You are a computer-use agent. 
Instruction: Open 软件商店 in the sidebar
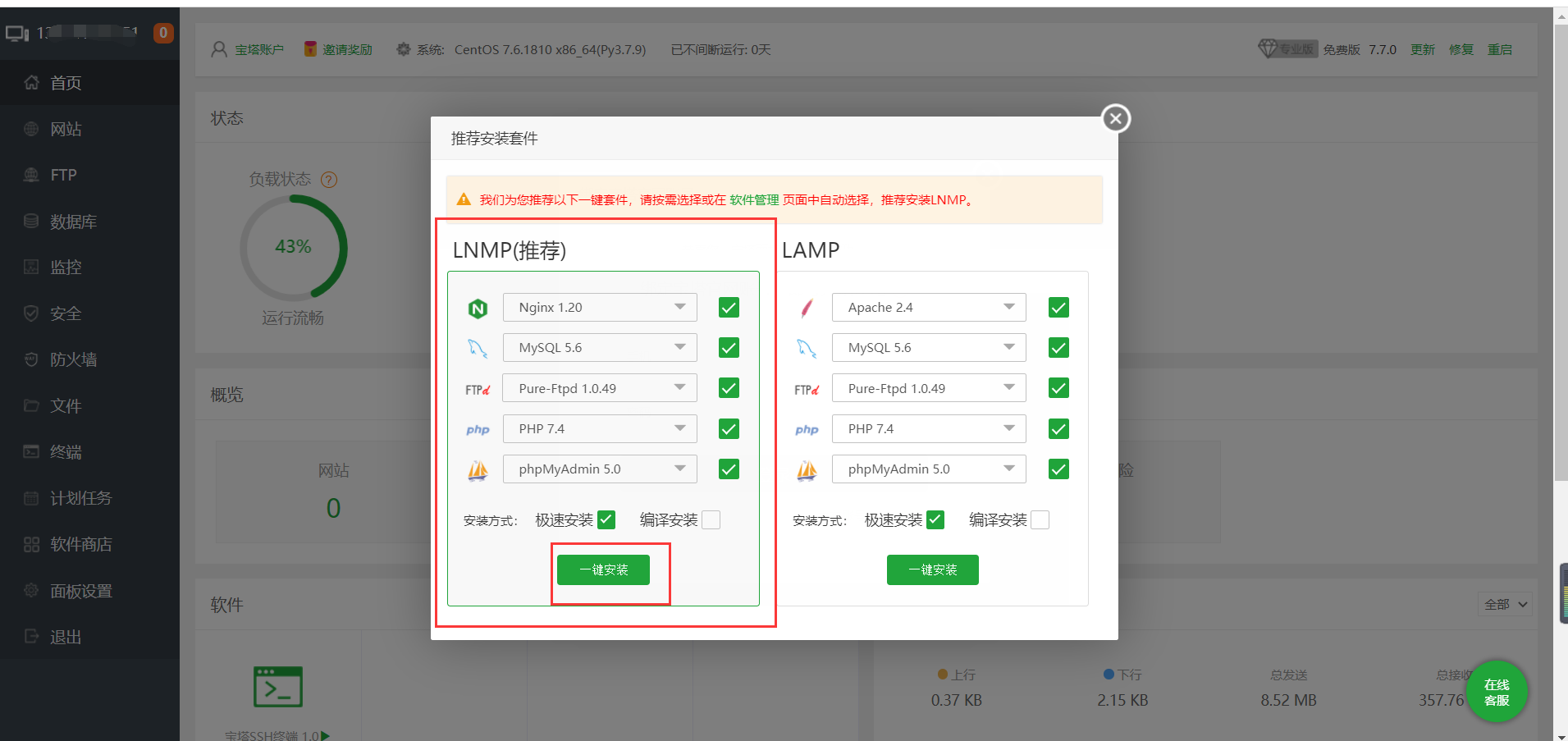click(x=89, y=545)
